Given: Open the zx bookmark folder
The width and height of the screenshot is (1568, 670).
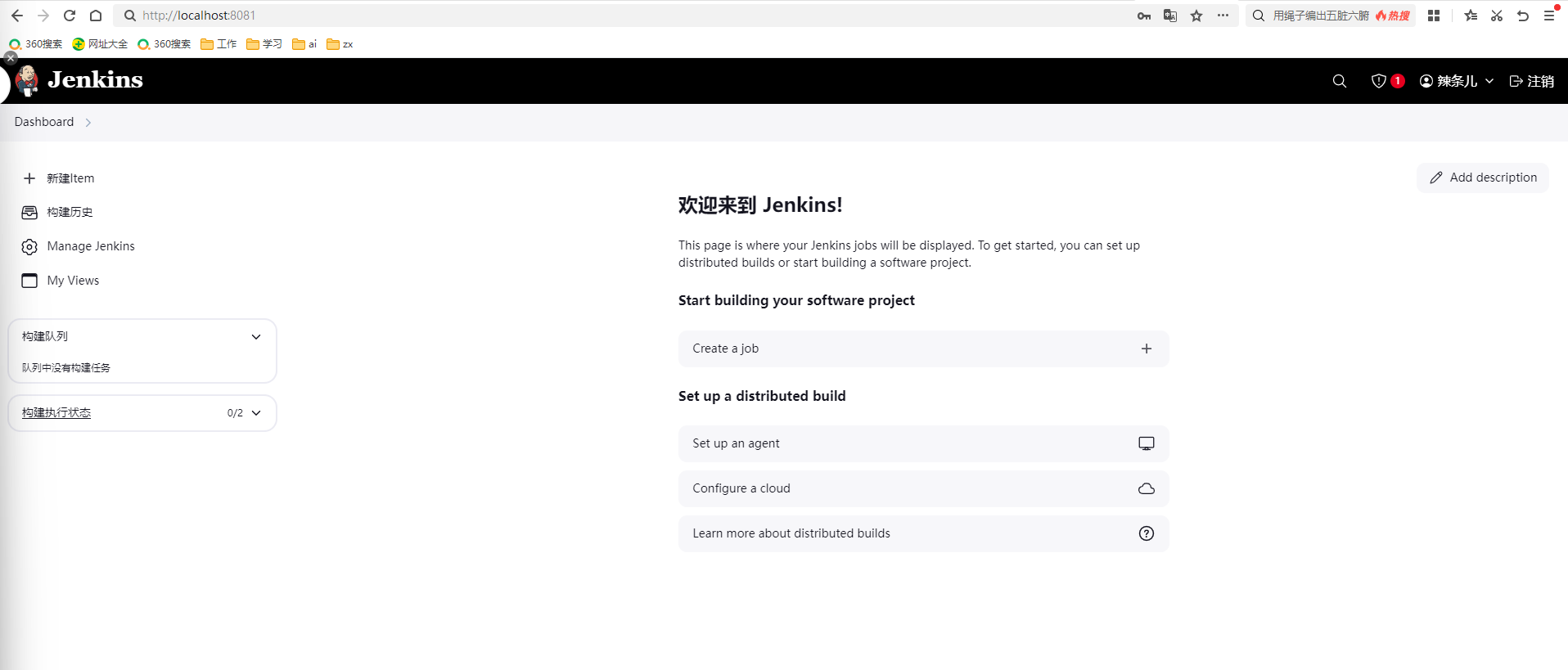Looking at the screenshot, I should pos(340,44).
